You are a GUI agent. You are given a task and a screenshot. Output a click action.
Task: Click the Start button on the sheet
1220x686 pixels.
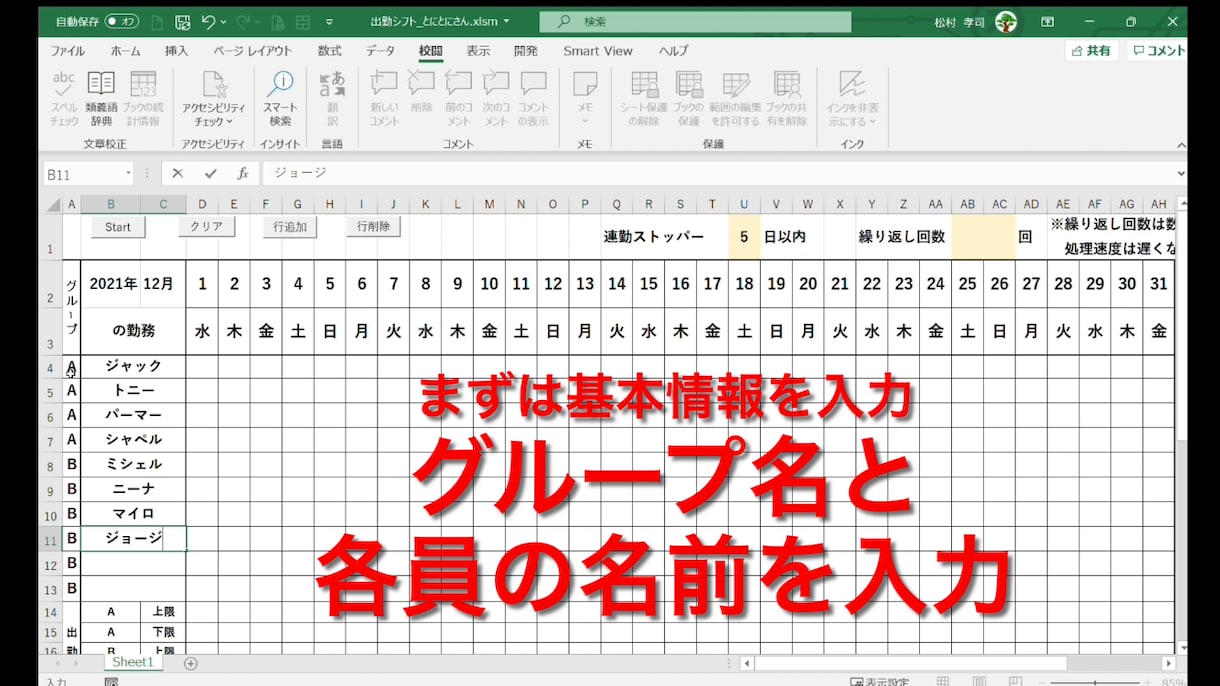[118, 227]
